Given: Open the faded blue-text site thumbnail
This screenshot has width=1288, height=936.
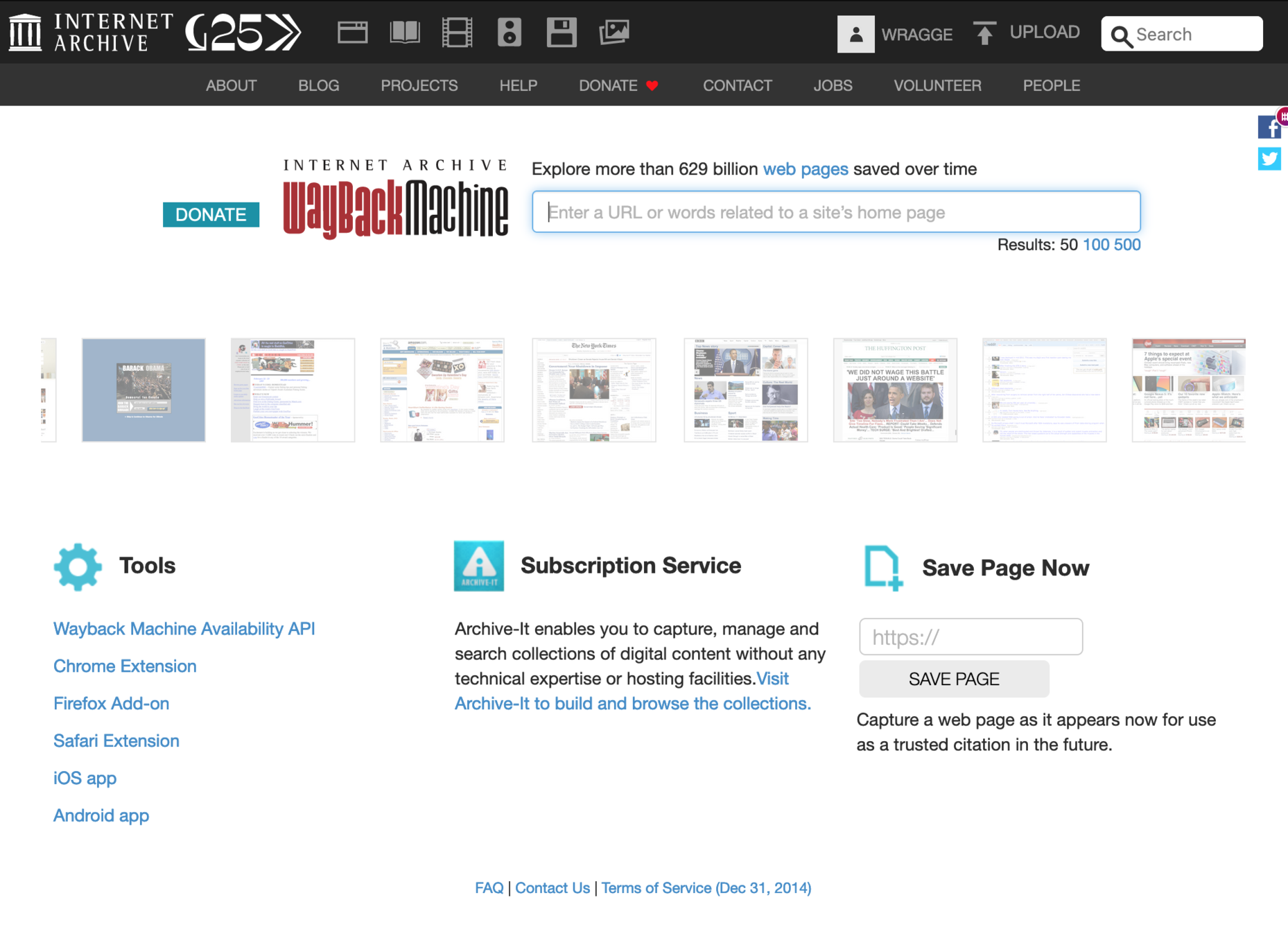Looking at the screenshot, I should click(1045, 390).
